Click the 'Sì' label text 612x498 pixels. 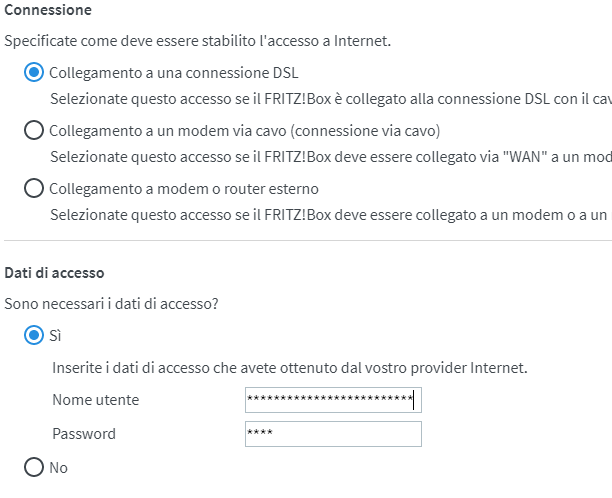click(56, 335)
